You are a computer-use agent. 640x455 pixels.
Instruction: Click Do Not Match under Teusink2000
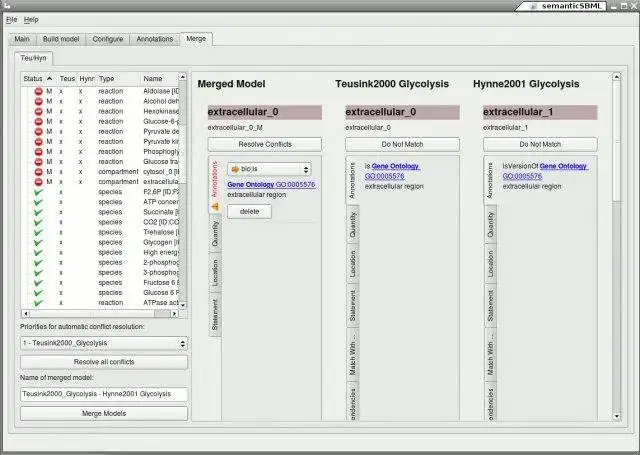402,144
